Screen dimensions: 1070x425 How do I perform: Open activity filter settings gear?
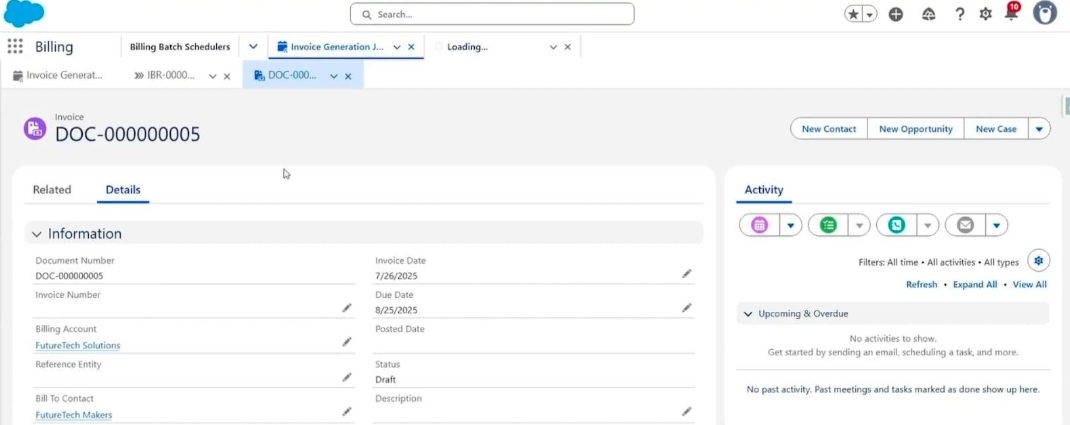1038,261
